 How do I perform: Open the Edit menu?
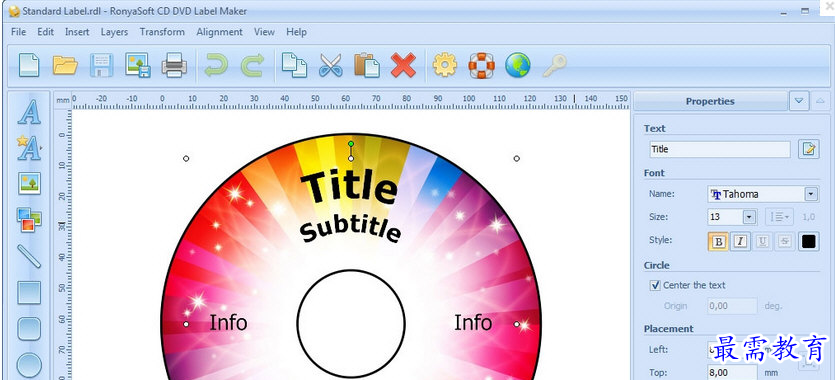pos(45,32)
